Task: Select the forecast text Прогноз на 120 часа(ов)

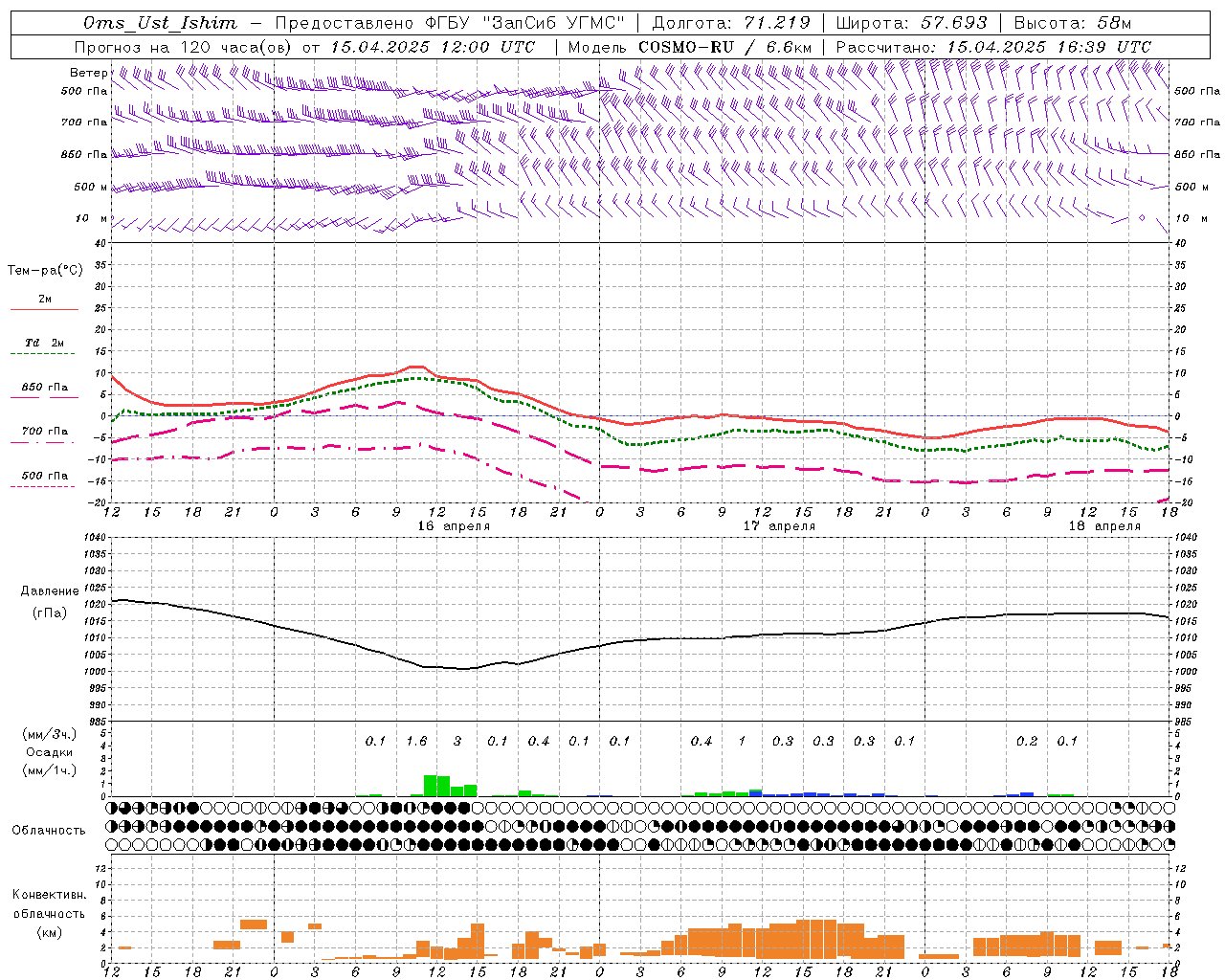Action: point(184,47)
